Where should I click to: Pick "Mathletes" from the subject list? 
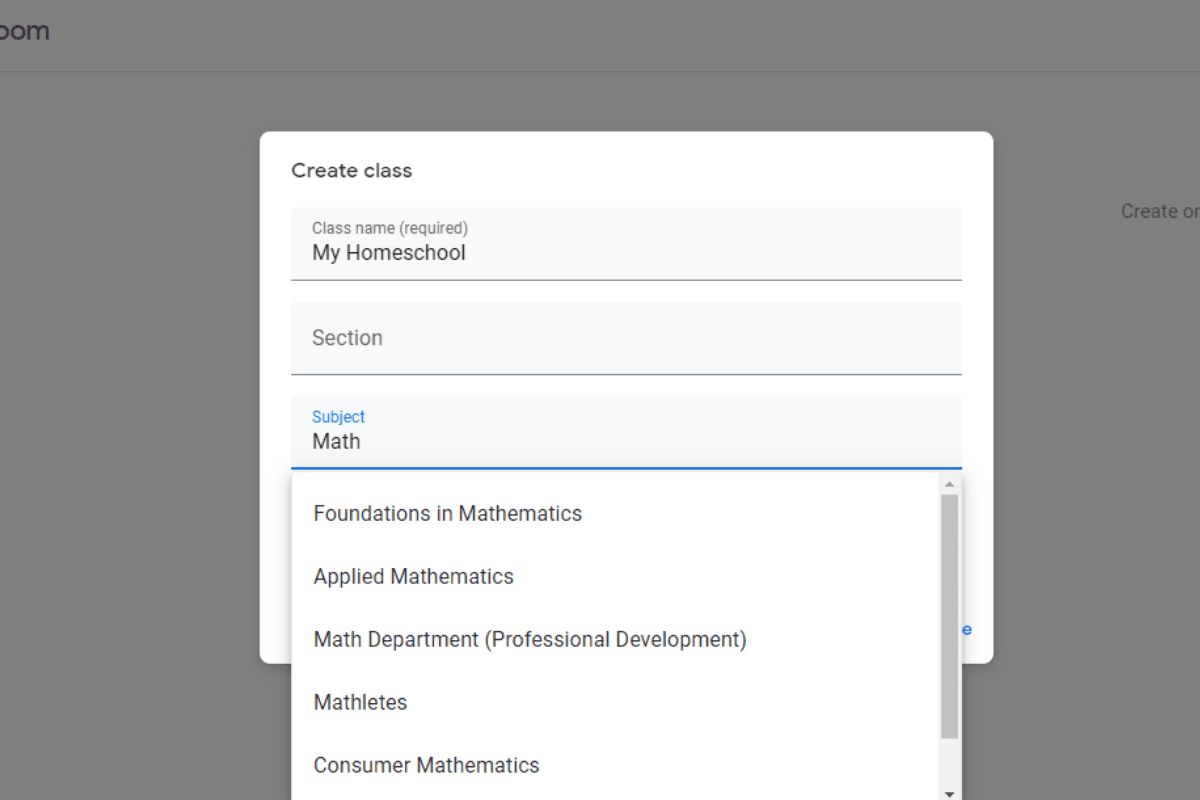coord(360,702)
